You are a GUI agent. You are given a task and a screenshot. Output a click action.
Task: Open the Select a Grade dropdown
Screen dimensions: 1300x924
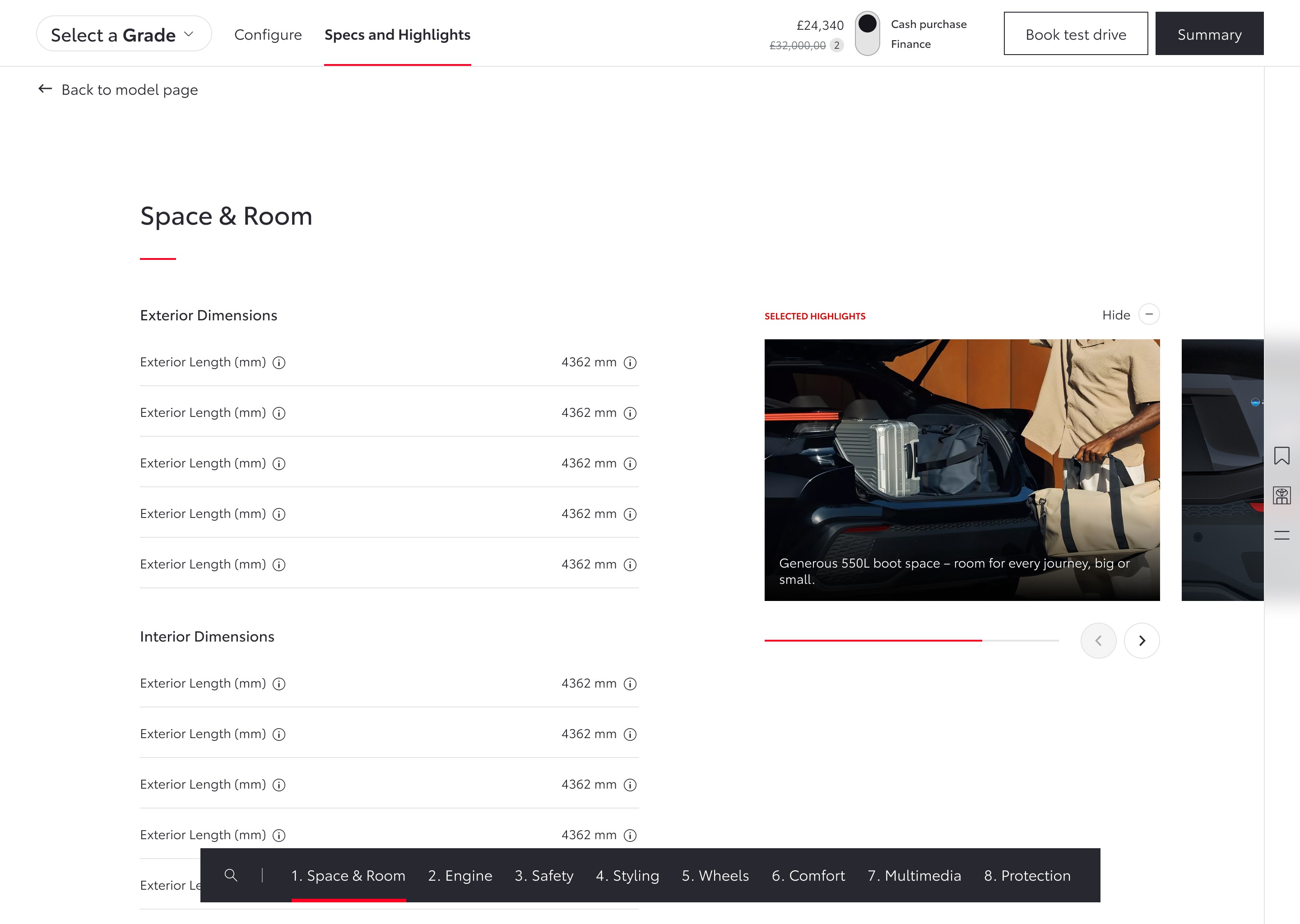[124, 35]
